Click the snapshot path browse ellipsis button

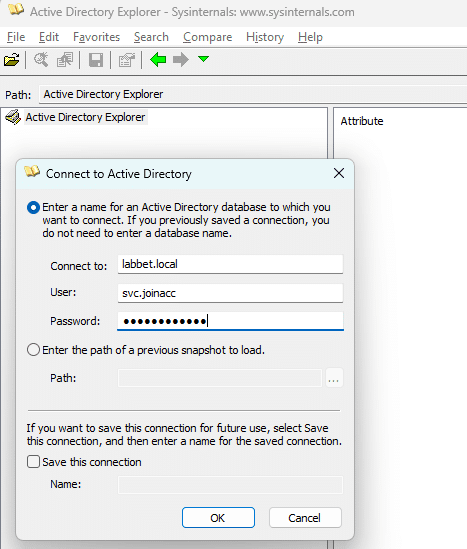[334, 378]
